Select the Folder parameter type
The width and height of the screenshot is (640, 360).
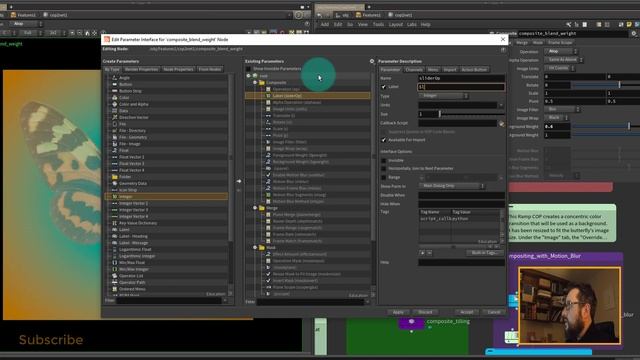coord(125,177)
